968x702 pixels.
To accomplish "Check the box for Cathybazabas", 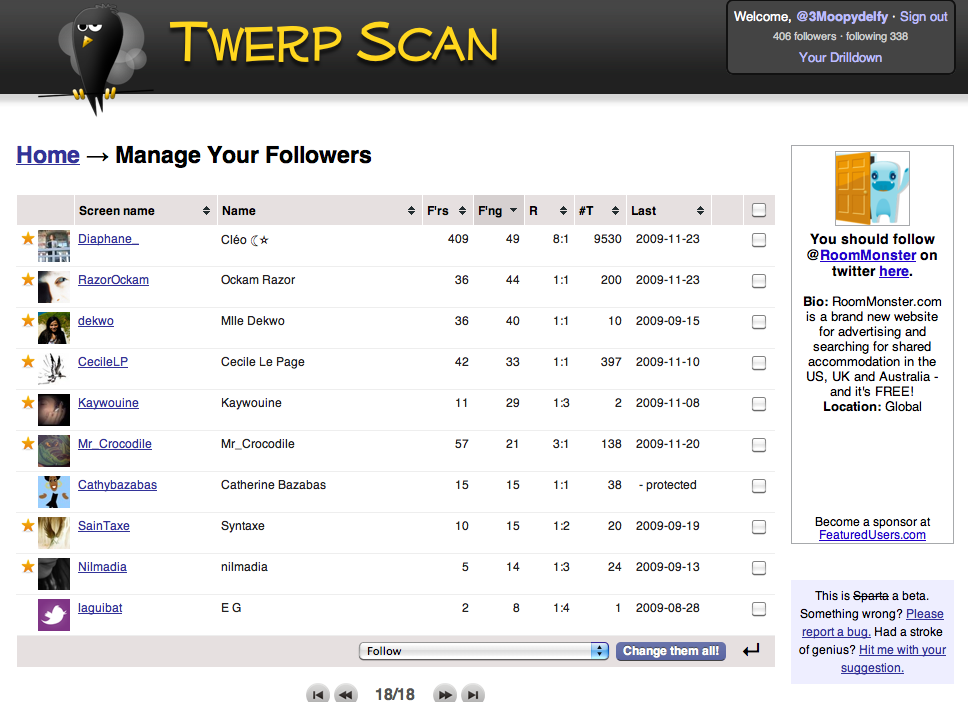I will pos(759,486).
